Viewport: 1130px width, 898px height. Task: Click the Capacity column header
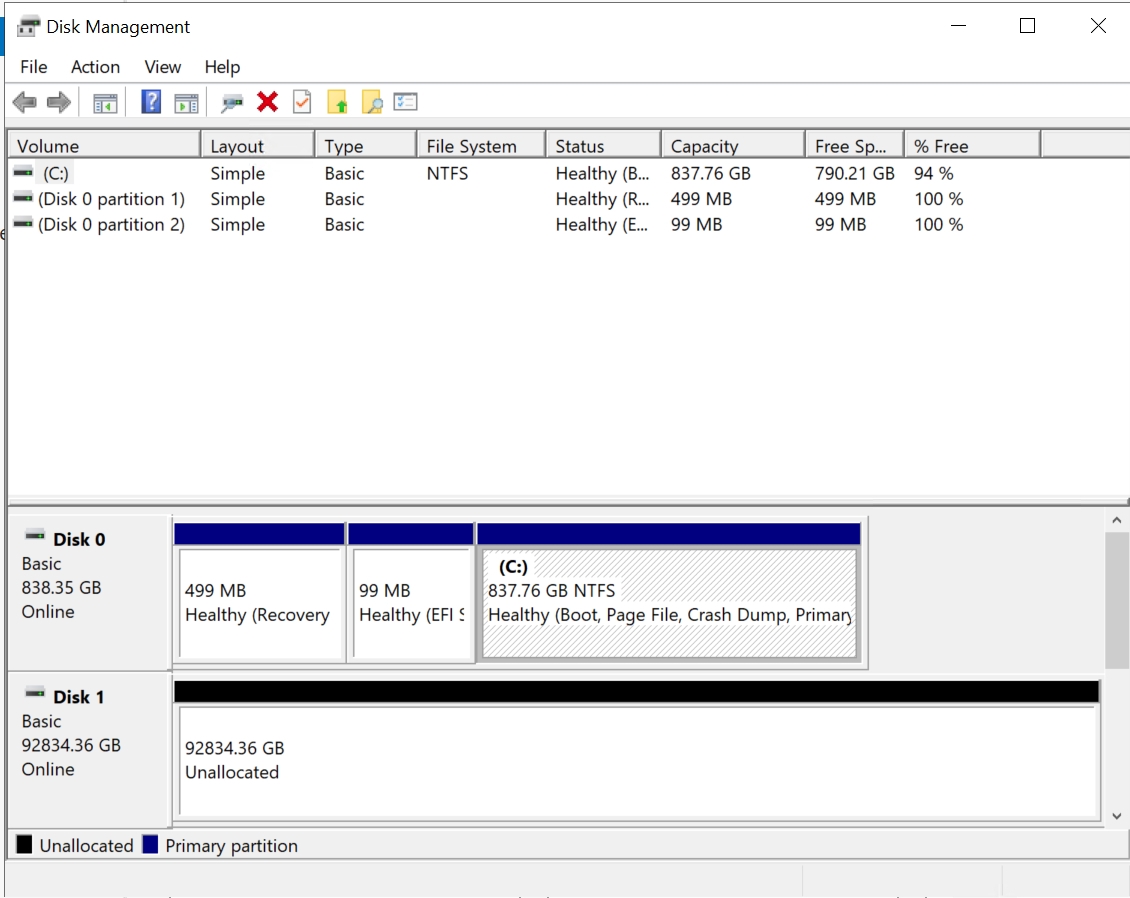point(705,145)
